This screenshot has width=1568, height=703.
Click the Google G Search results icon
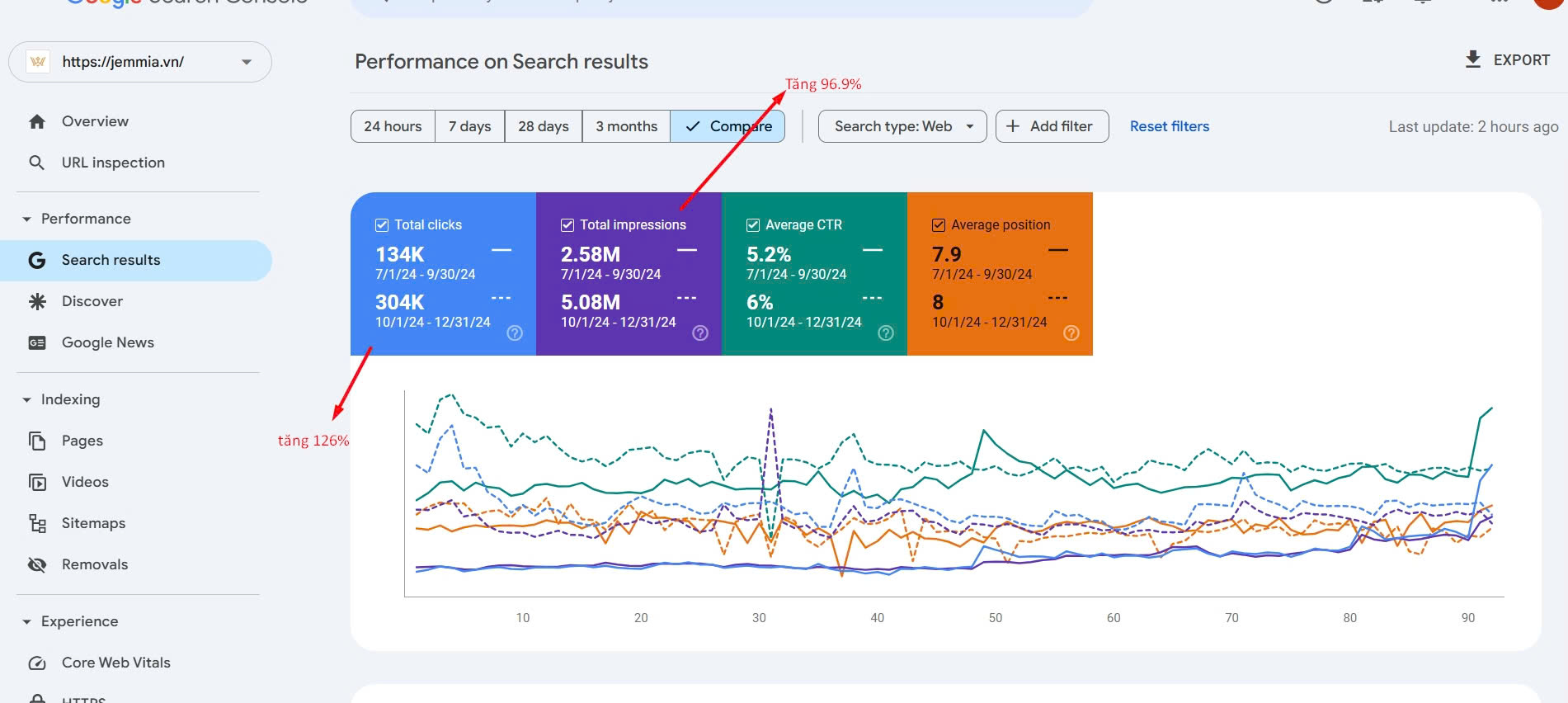click(37, 261)
